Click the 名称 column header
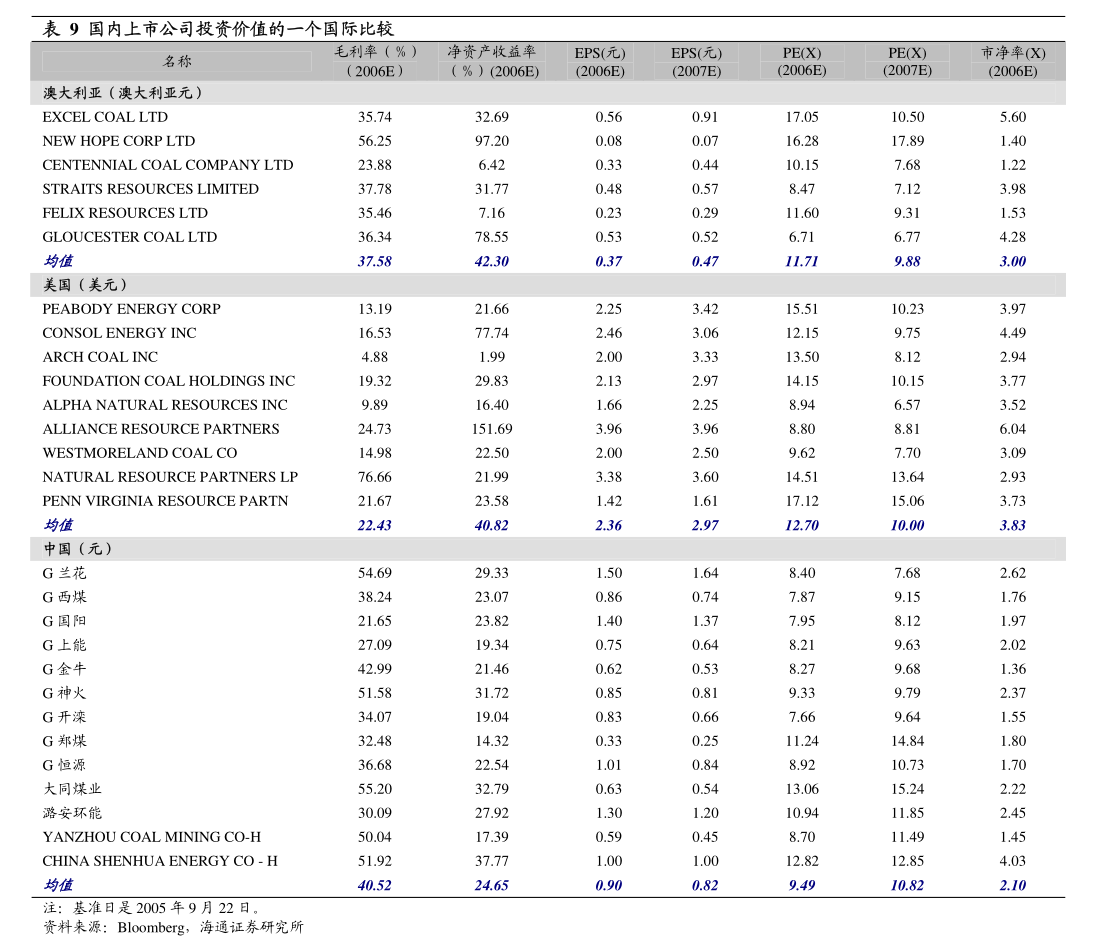 pos(177,61)
